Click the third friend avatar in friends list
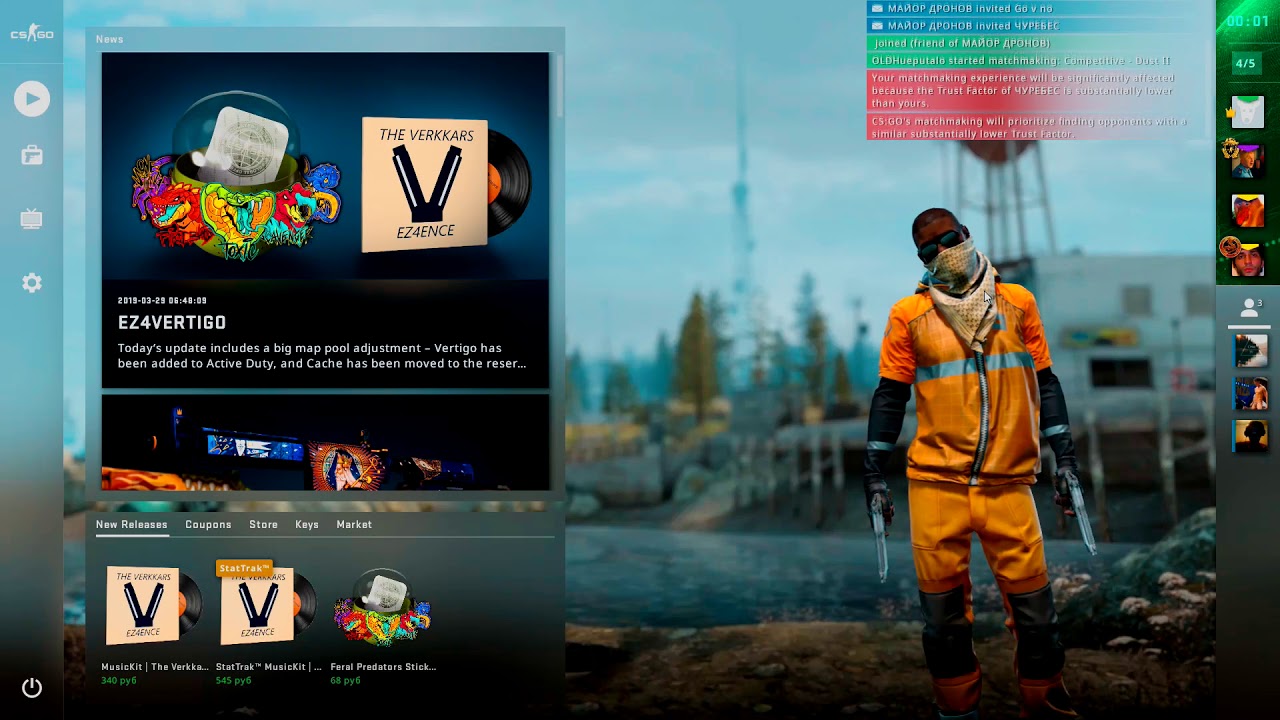 (x=1250, y=435)
